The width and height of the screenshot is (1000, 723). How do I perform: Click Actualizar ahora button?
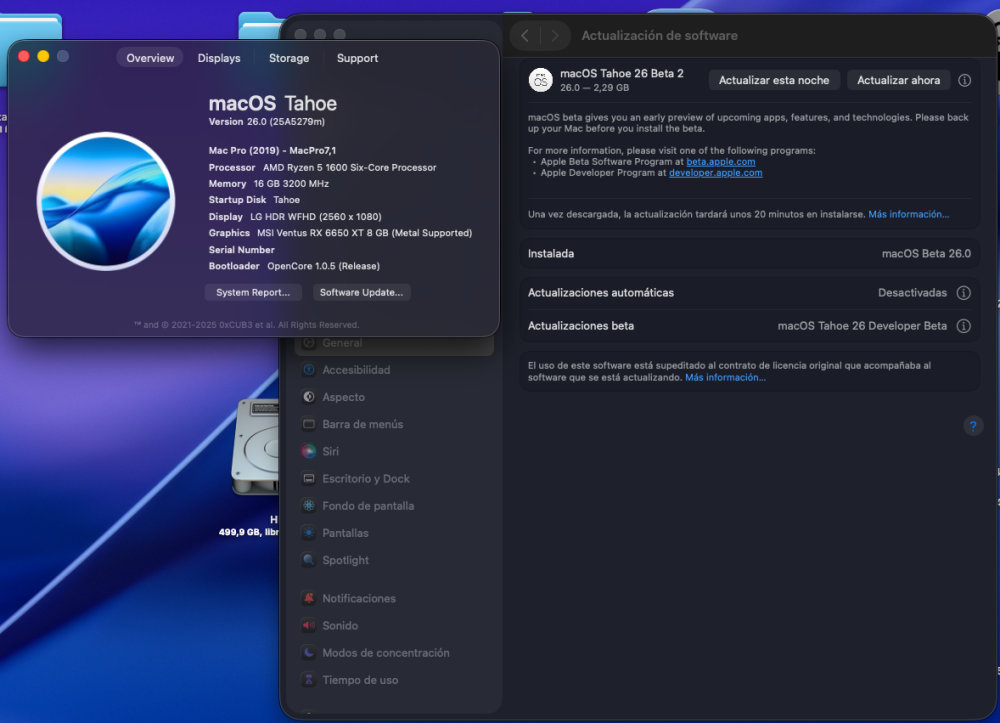[898, 80]
